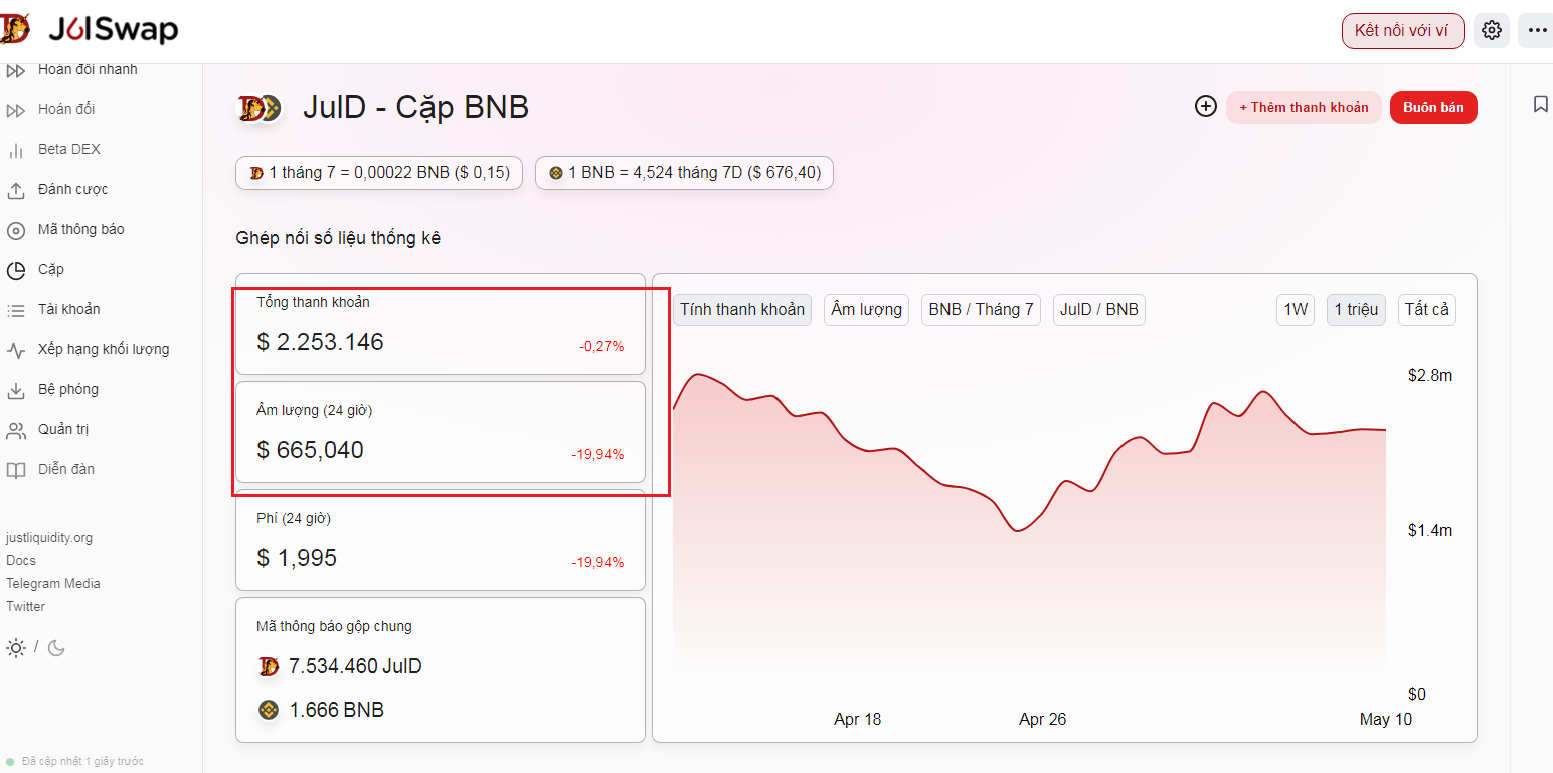
Task: Click the Đánh cược upload icon
Action: click(x=16, y=190)
